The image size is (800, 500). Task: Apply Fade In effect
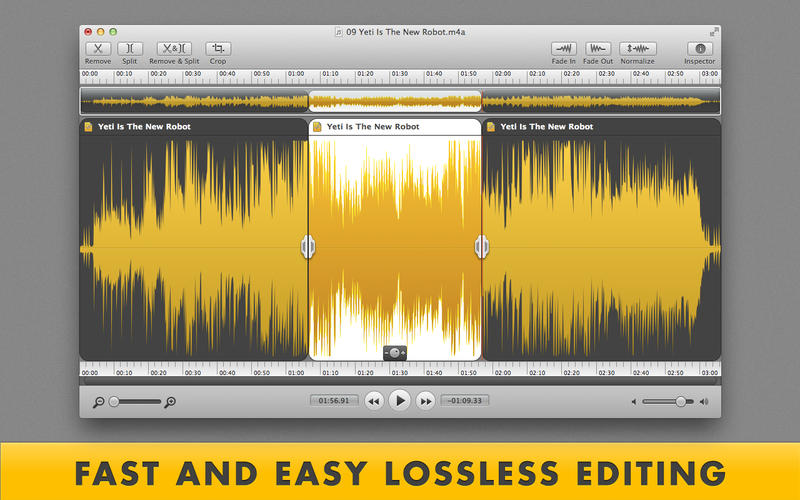pyautogui.click(x=564, y=48)
